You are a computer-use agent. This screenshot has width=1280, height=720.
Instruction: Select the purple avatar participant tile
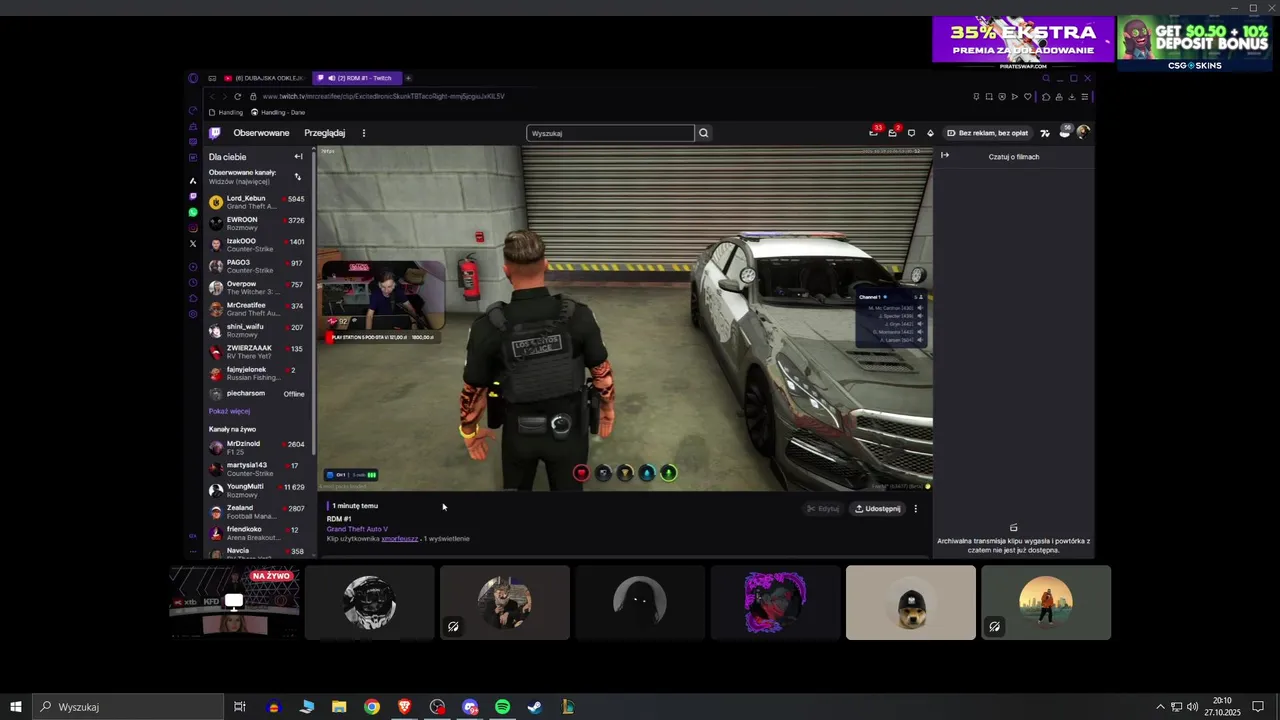(775, 602)
